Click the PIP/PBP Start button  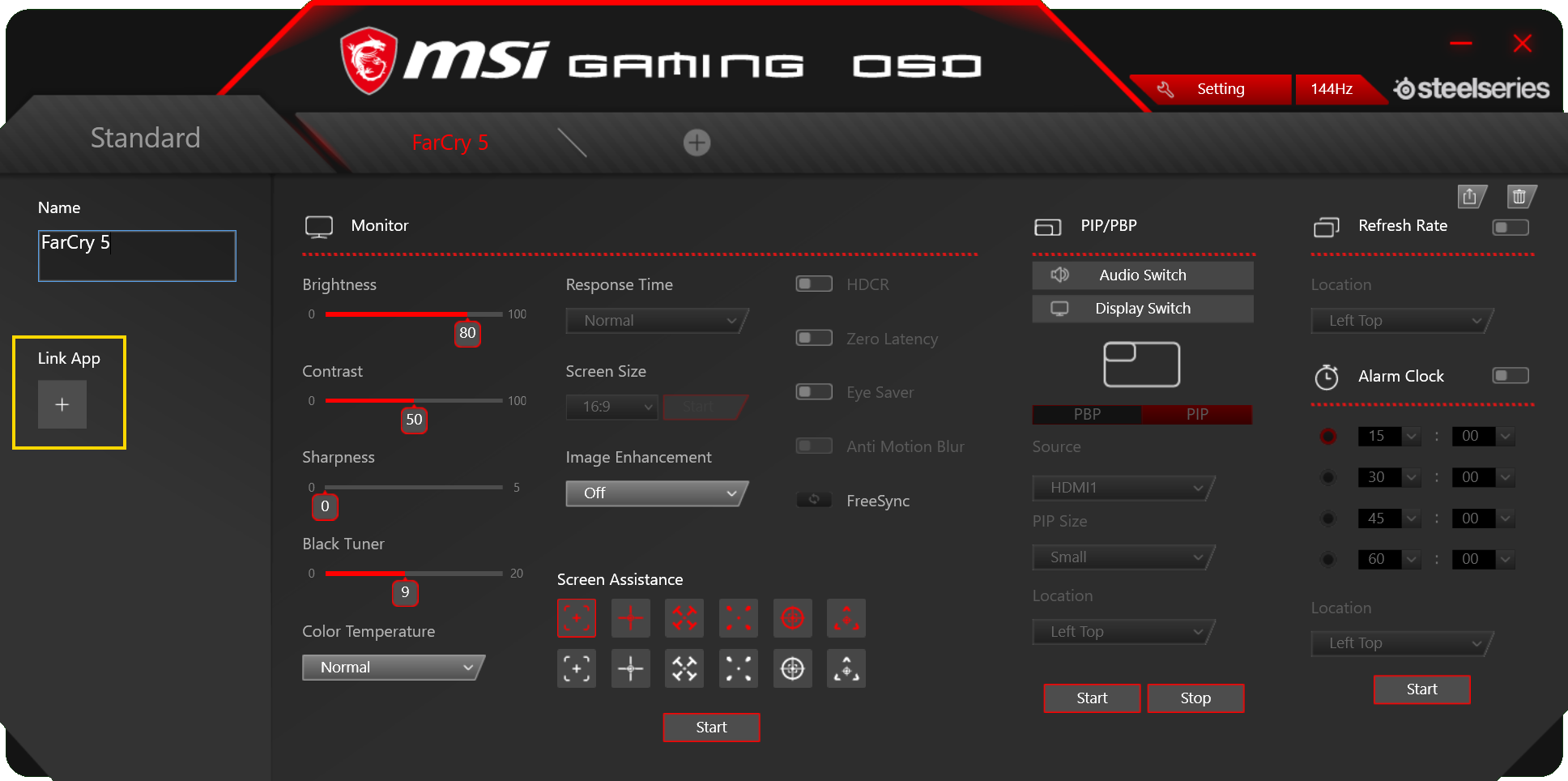[x=1092, y=698]
